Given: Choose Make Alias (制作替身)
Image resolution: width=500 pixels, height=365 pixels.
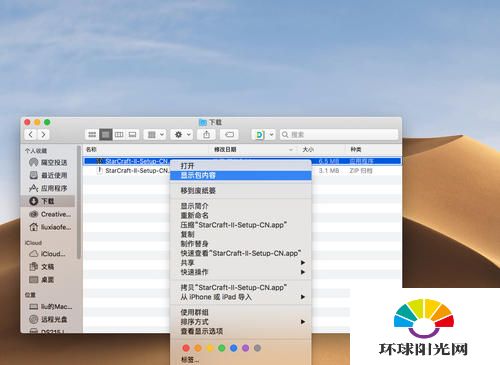Looking at the screenshot, I should coord(241,244).
